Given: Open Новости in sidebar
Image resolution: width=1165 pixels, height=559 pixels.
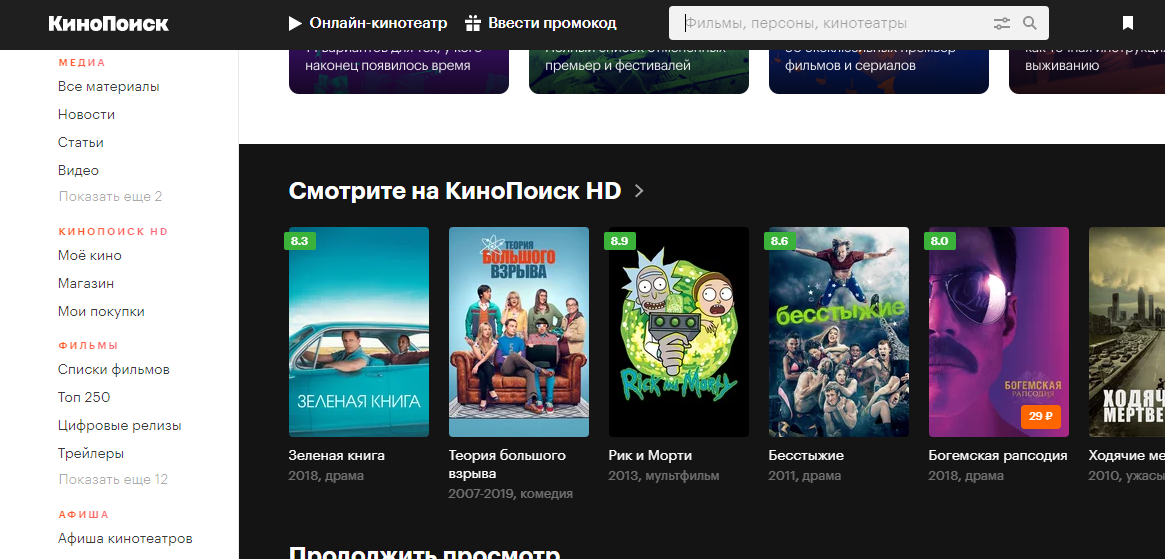Looking at the screenshot, I should point(86,115).
